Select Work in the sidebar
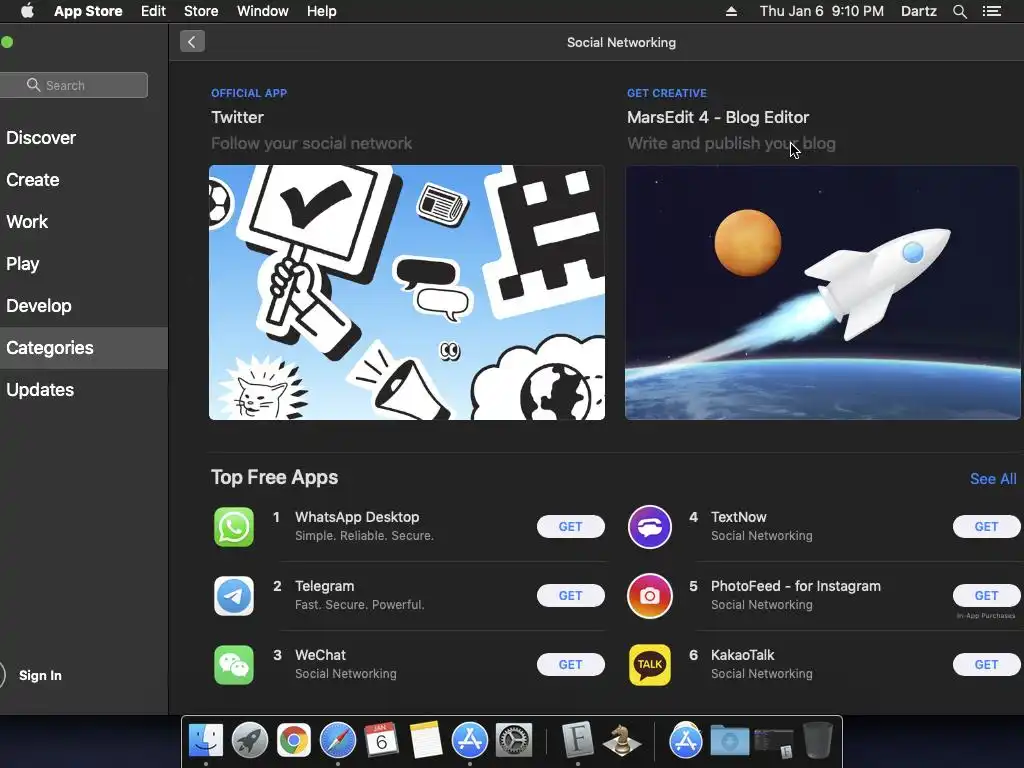 tap(84, 221)
